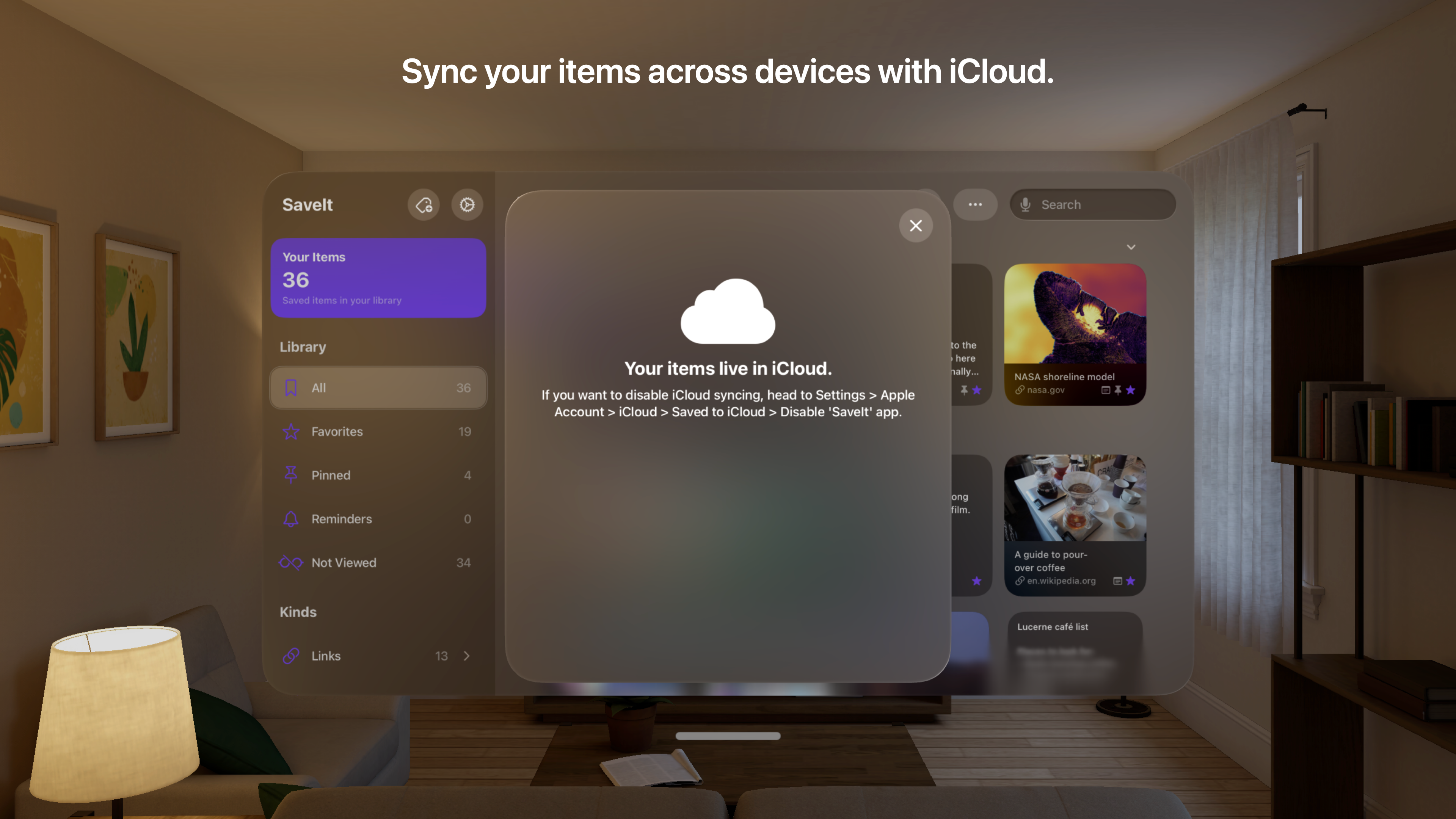Click the 'A guide to pour-over coffee' title
Image resolution: width=1456 pixels, height=819 pixels.
(1051, 561)
